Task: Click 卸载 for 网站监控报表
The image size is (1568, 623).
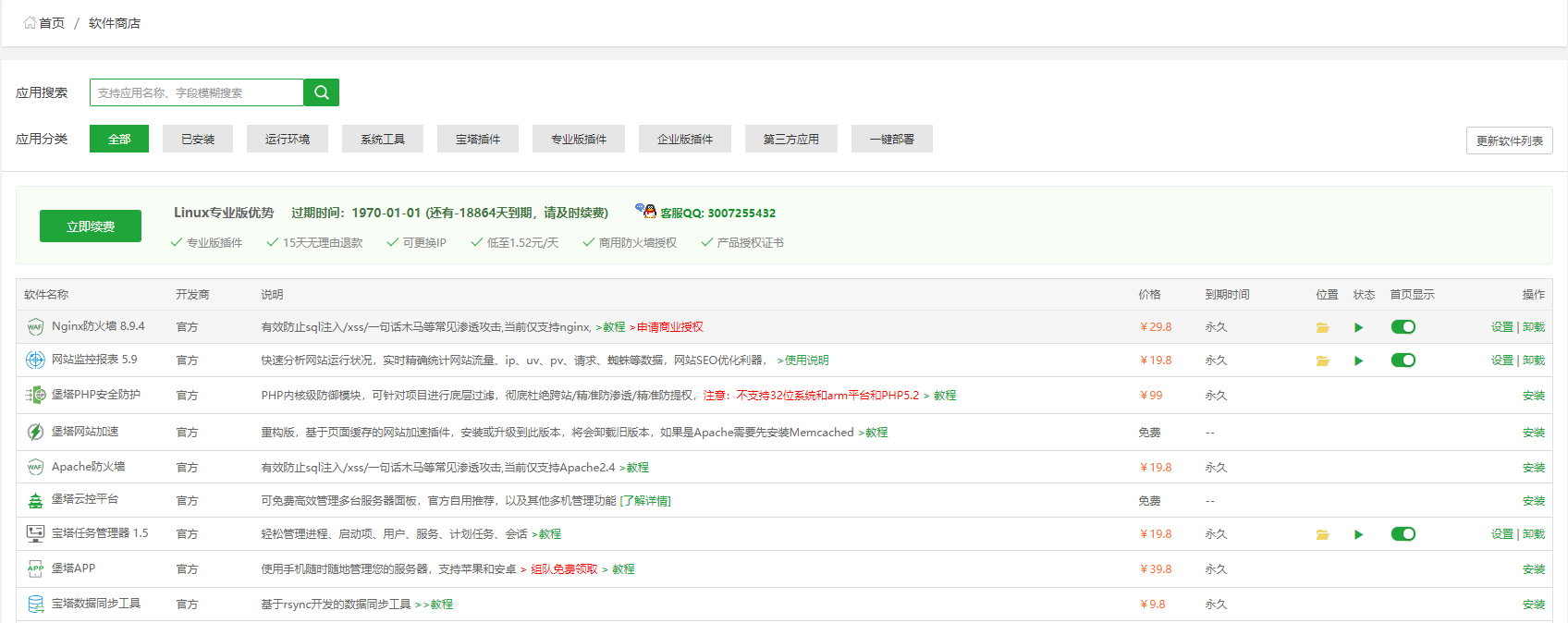Action: point(1534,360)
